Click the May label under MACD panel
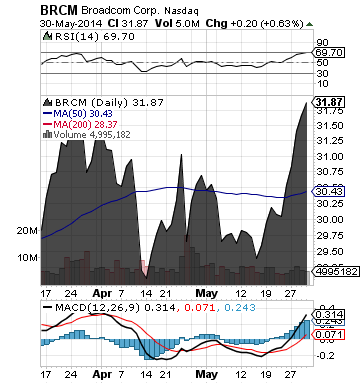360x384 pixels. (206, 374)
